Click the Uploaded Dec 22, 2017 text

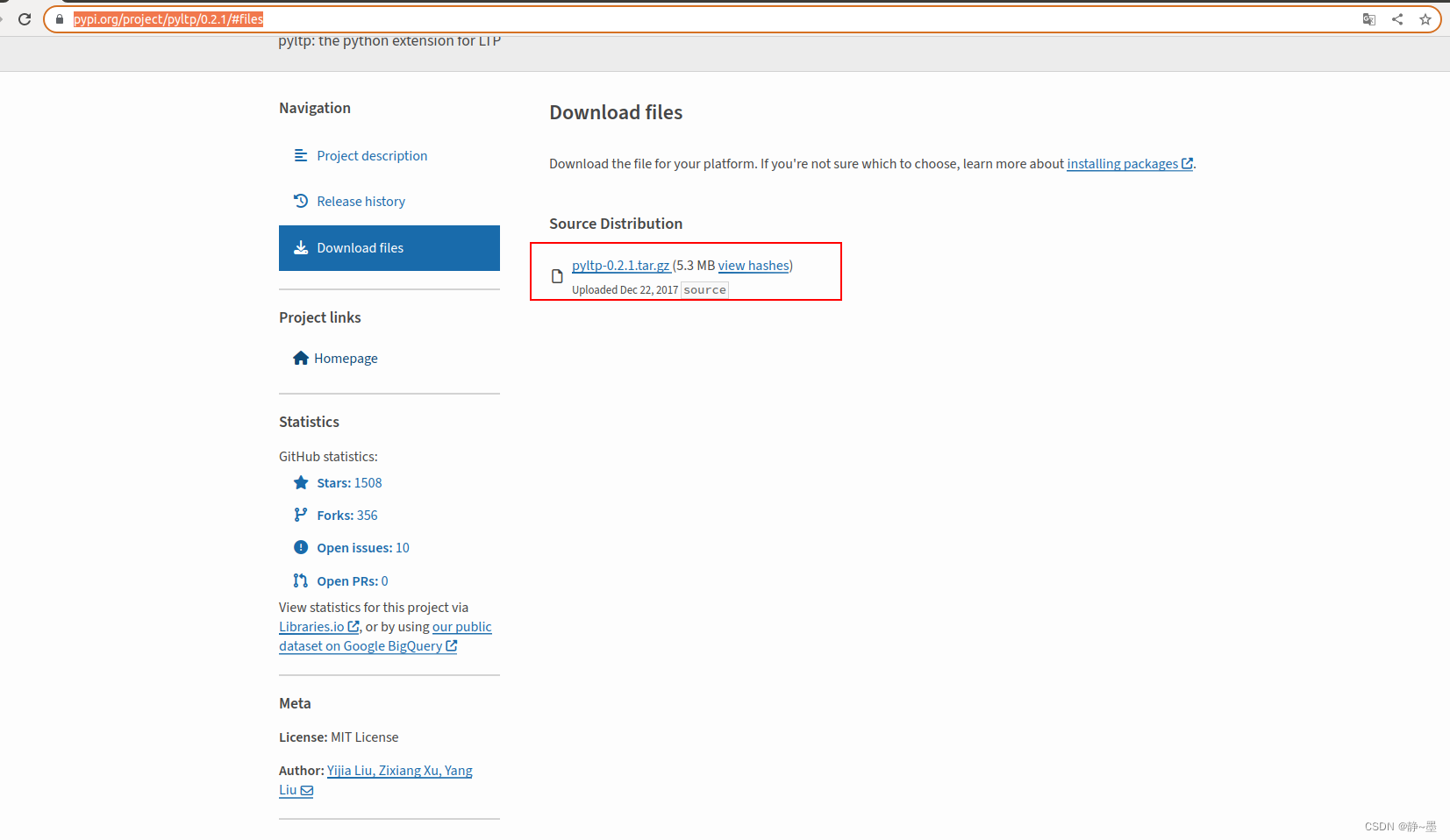[x=625, y=290]
